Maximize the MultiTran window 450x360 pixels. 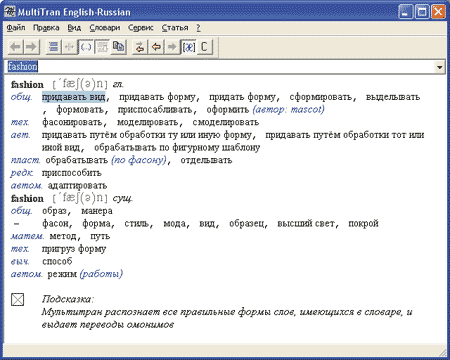[422, 12]
